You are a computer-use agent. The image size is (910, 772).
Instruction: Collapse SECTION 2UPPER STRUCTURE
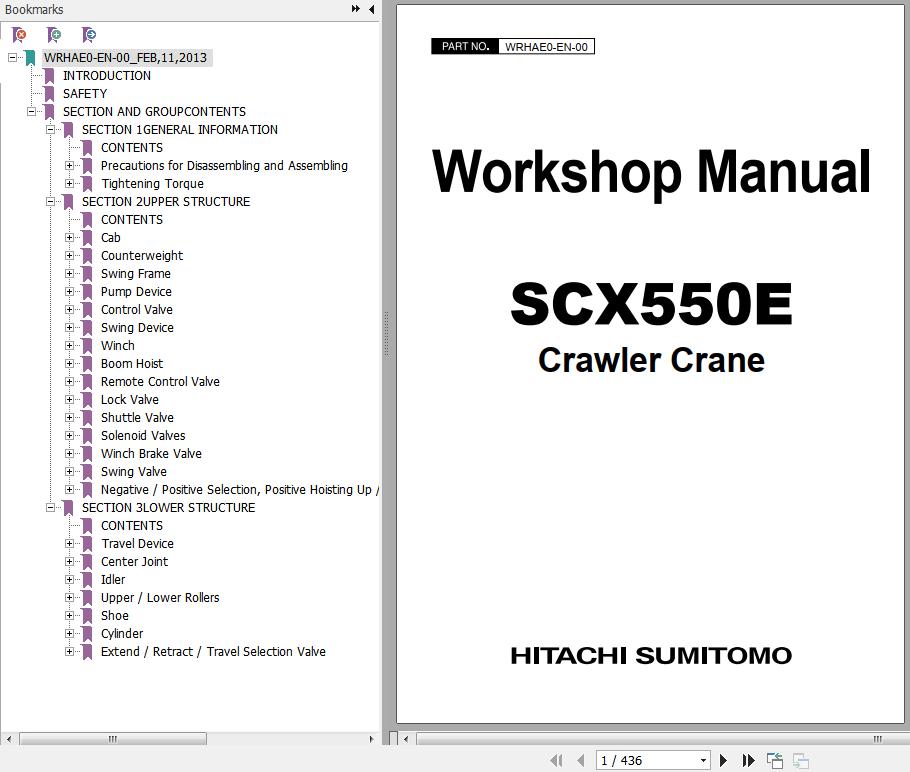coord(50,201)
